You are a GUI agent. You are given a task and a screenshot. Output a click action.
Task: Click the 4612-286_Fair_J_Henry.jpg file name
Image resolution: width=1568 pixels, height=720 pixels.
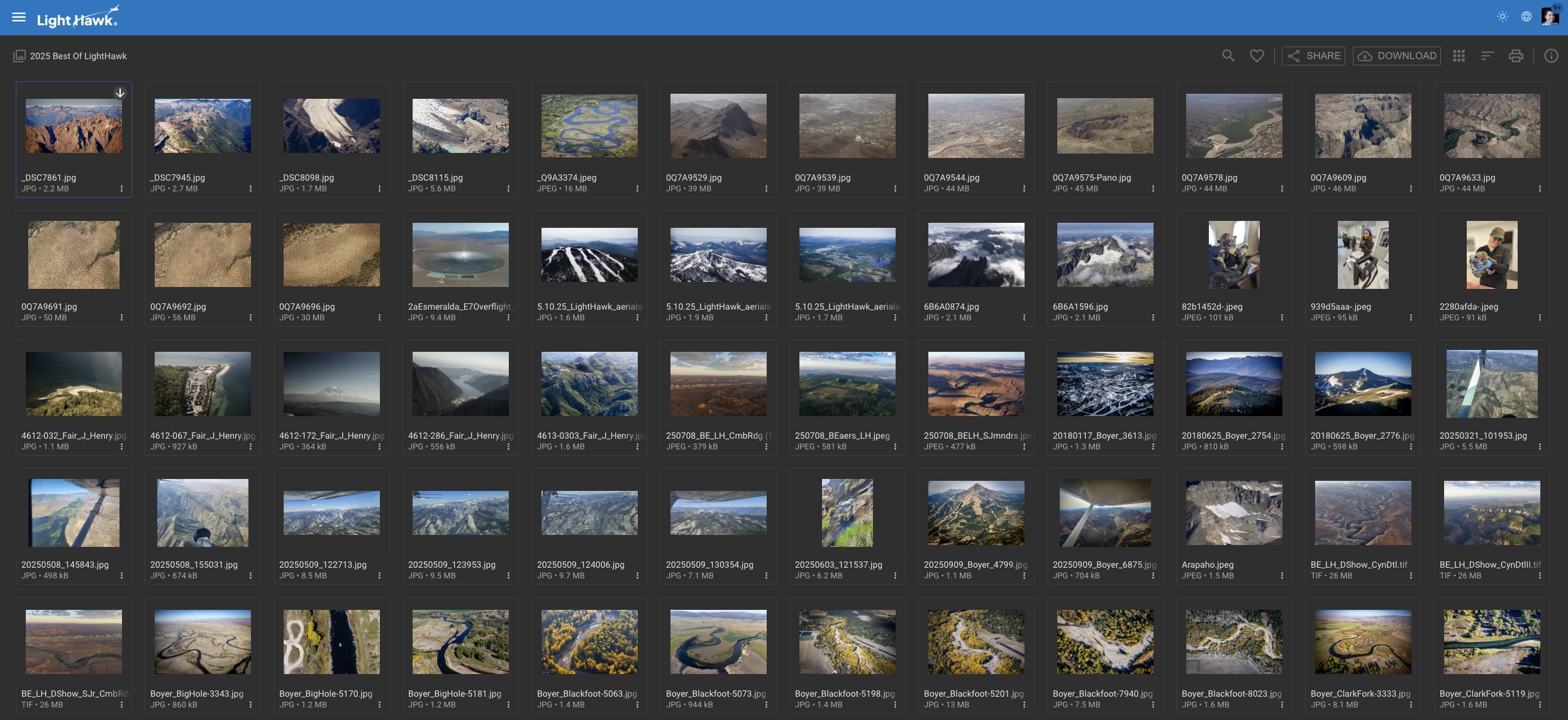(460, 436)
